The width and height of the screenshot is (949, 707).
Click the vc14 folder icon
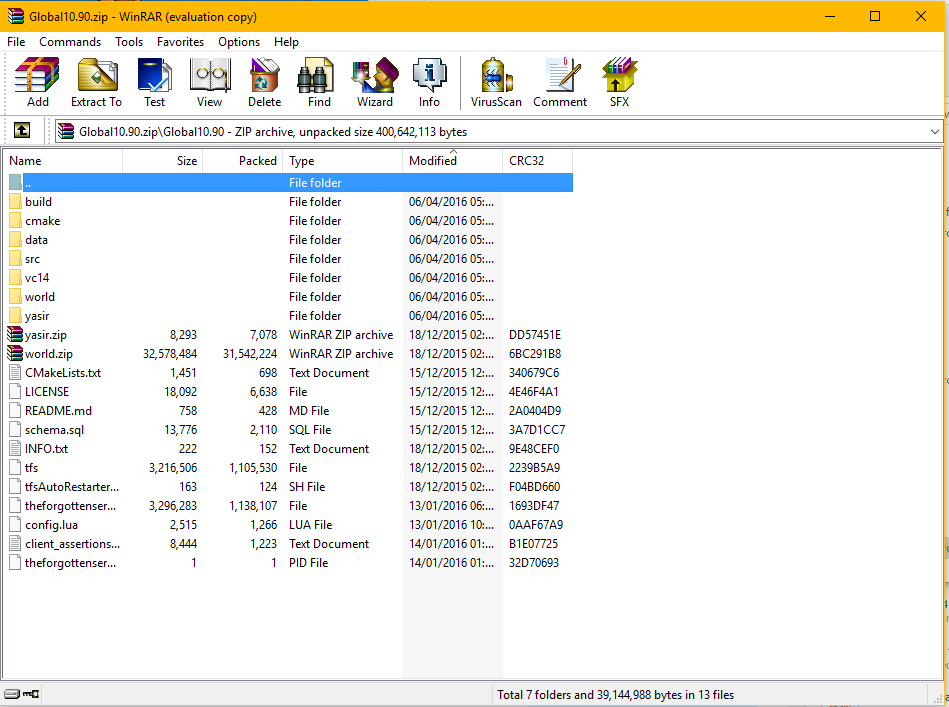click(x=15, y=278)
